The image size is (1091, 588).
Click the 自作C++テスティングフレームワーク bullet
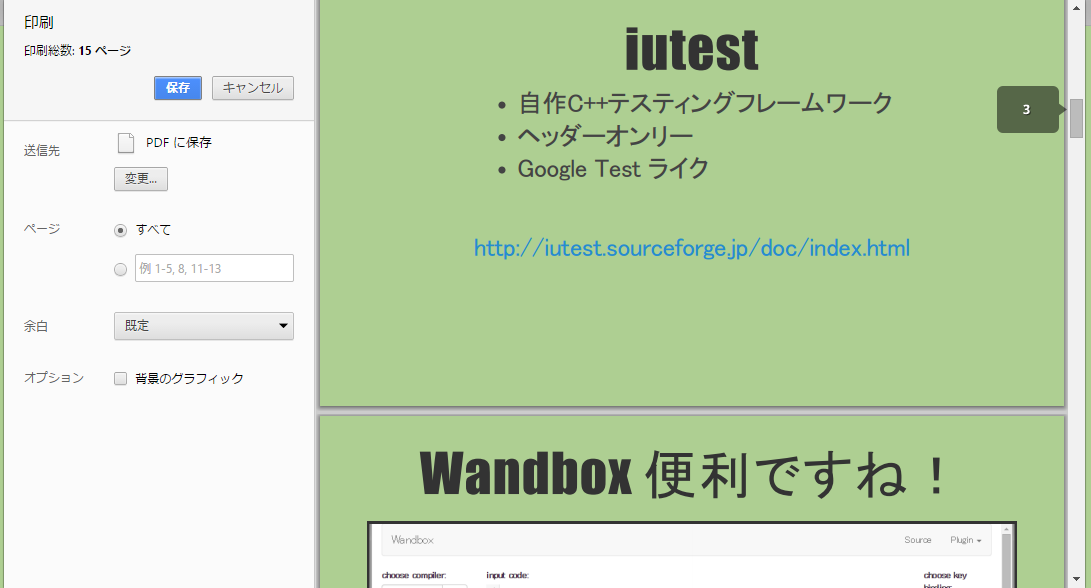pos(706,103)
